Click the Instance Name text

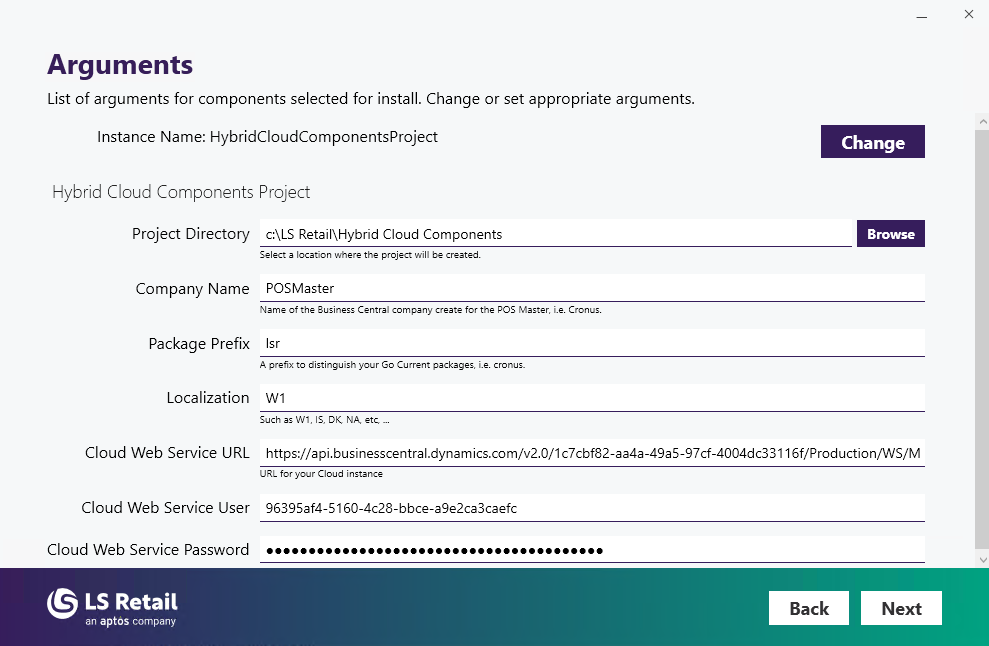pos(267,137)
